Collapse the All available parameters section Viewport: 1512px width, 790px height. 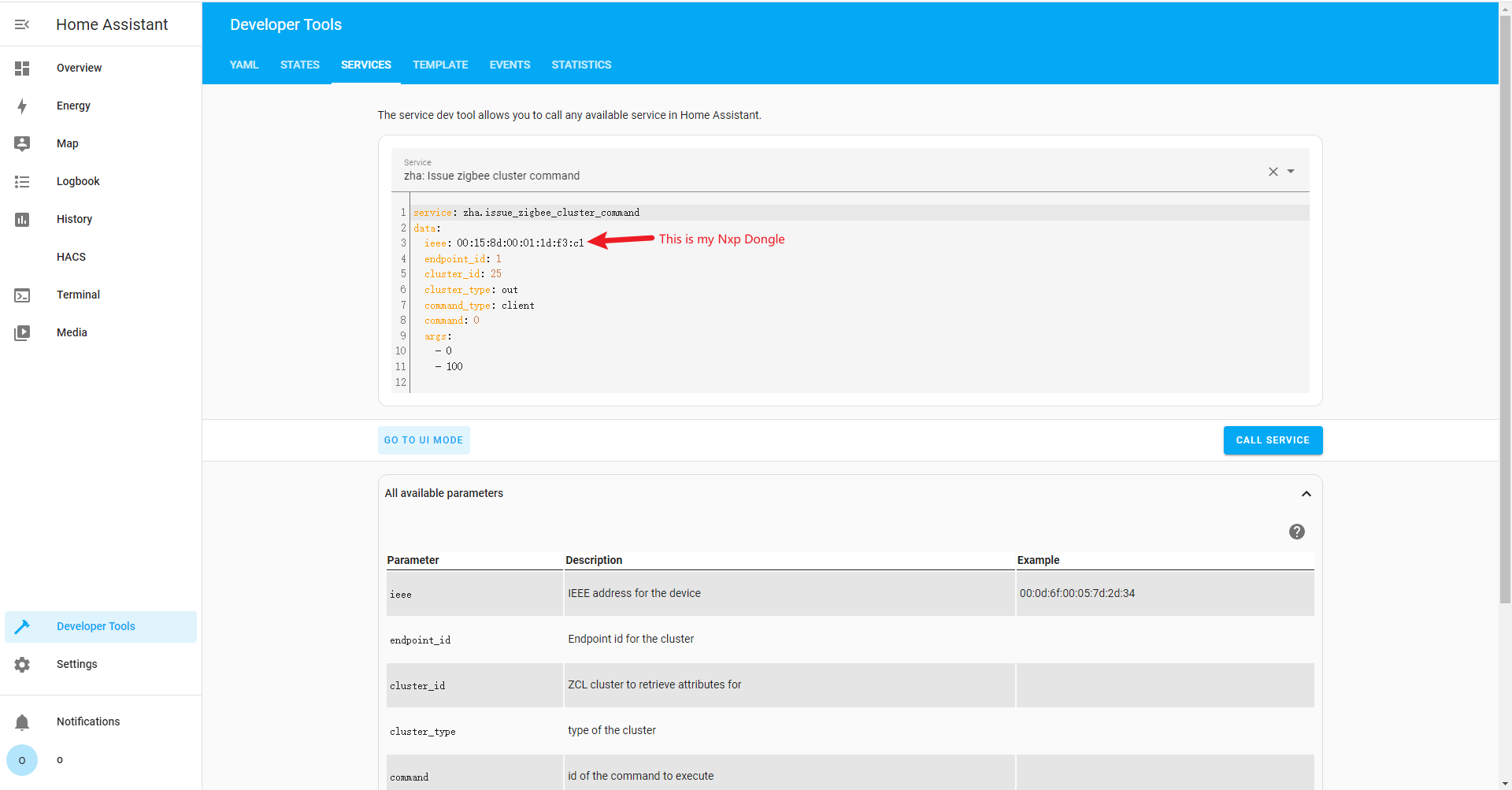(1306, 494)
